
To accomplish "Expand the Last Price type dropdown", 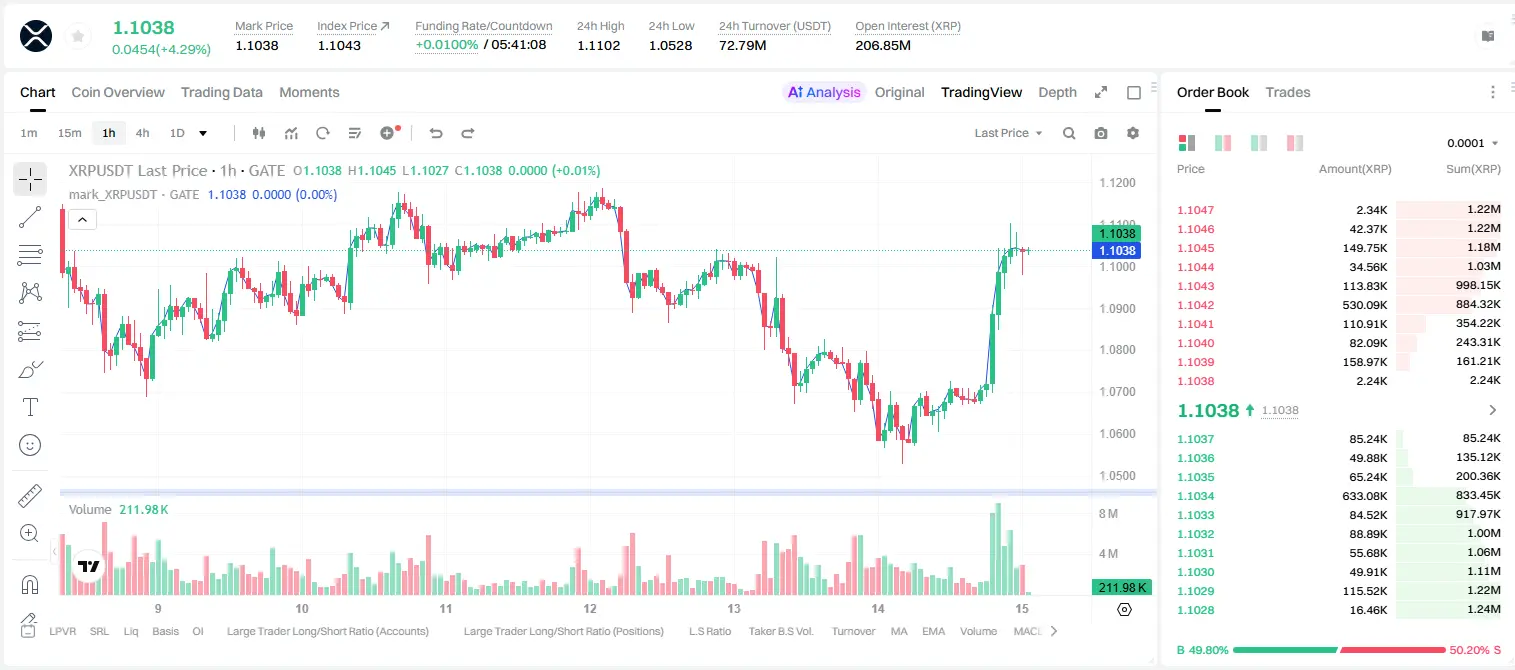I will coord(1008,133).
